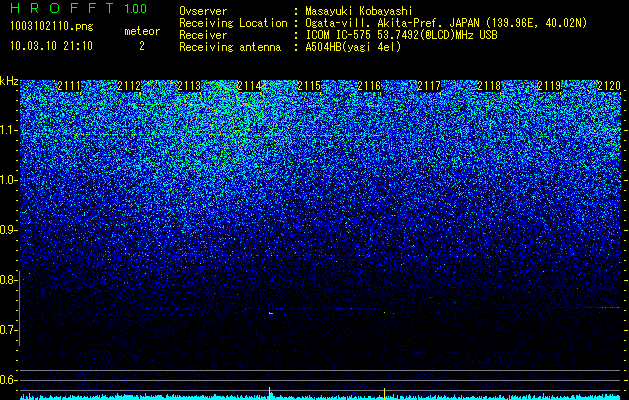
Task: Click the 1.1 kHz axis label
Action: point(8,130)
